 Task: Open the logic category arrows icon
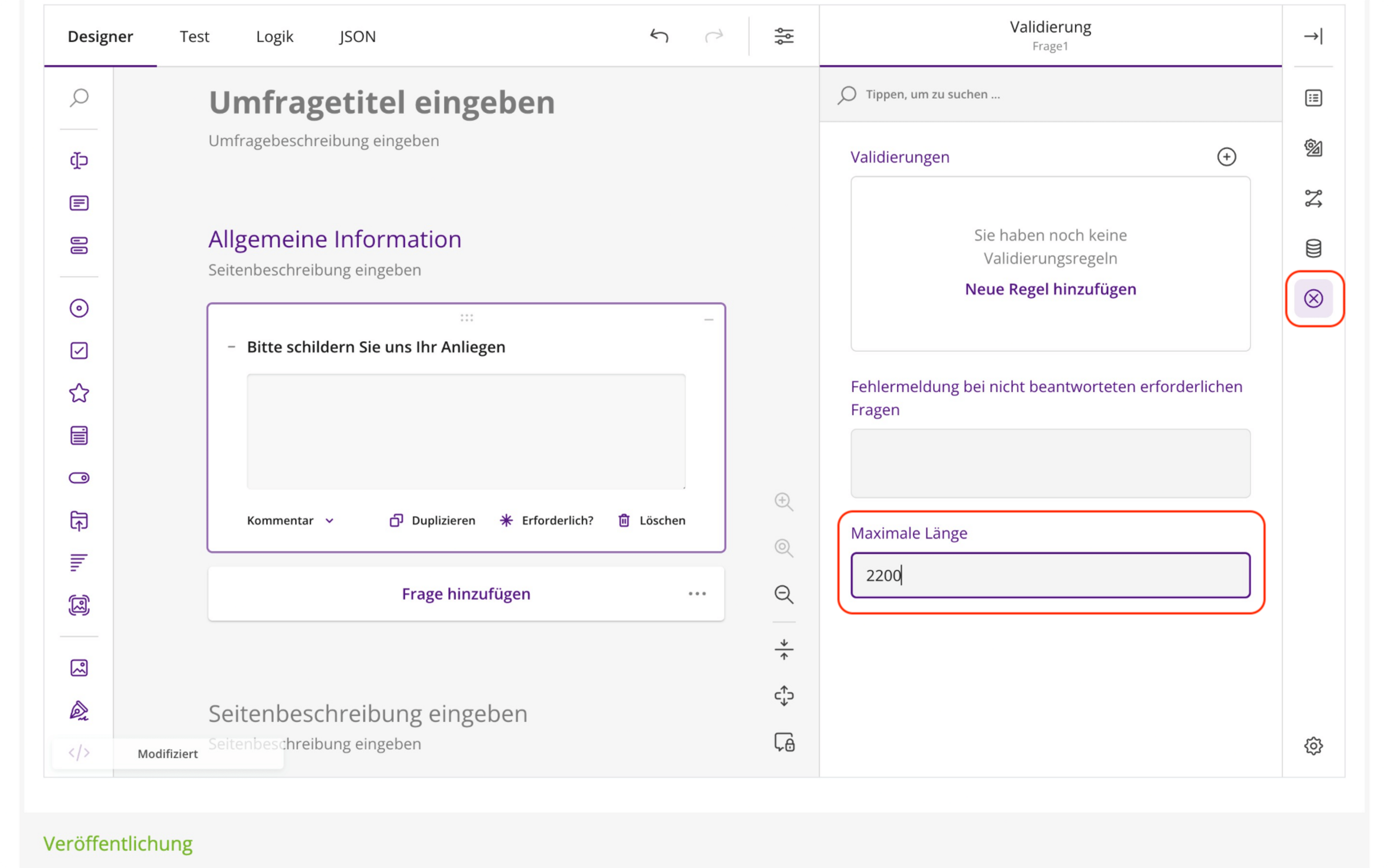(x=1313, y=199)
